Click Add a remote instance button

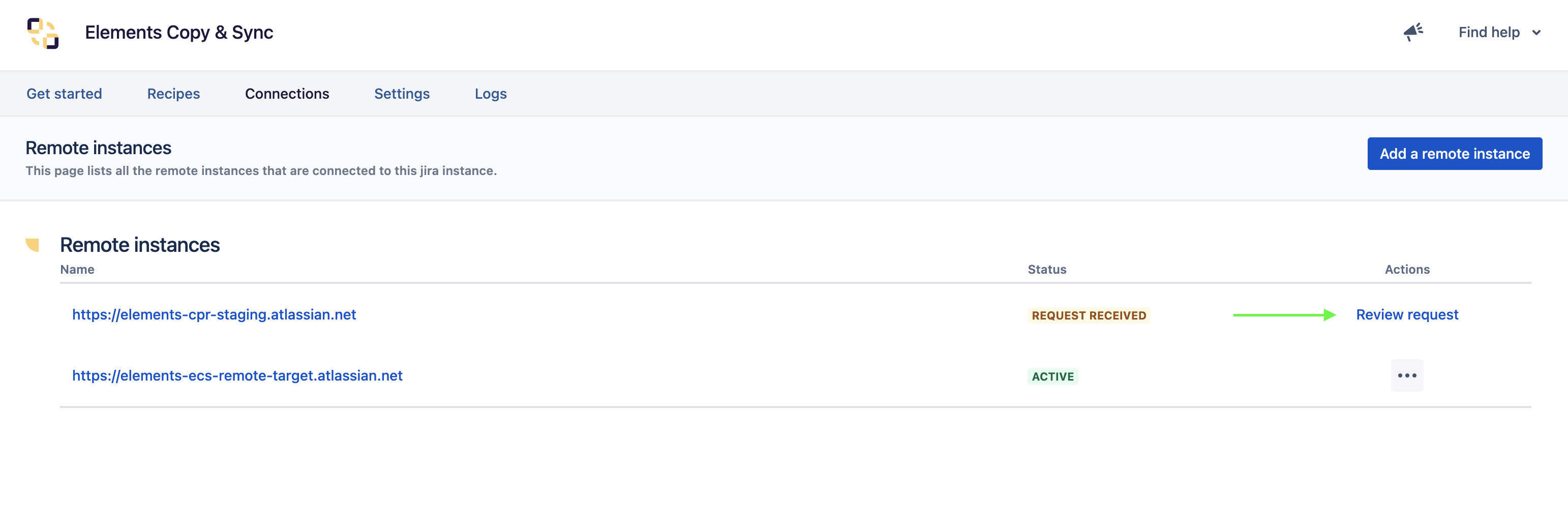tap(1454, 154)
